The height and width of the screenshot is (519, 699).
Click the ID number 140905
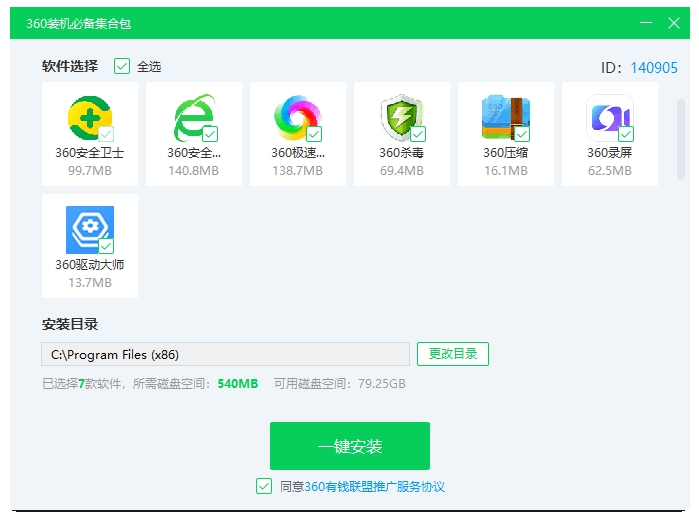[x=654, y=68]
